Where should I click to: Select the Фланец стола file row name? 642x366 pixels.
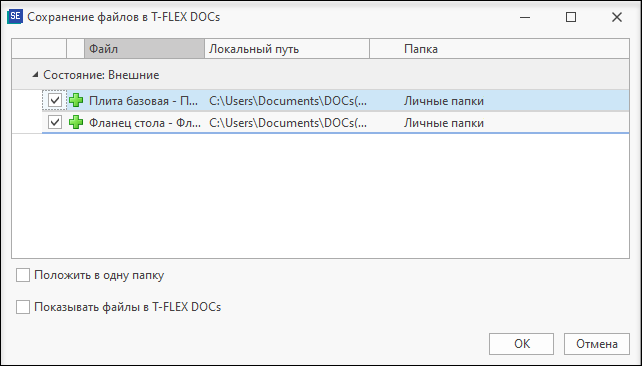(145, 122)
